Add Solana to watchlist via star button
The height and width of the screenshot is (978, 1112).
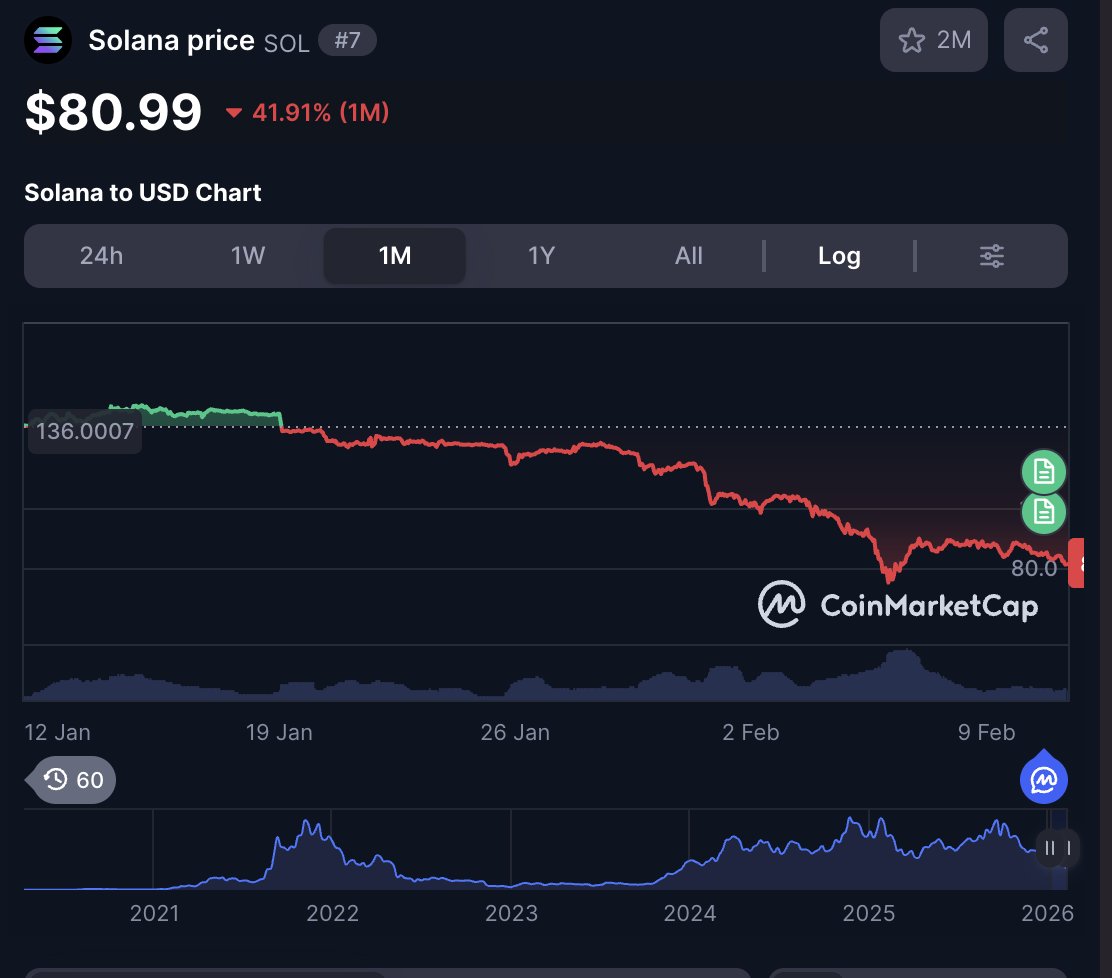[x=933, y=40]
